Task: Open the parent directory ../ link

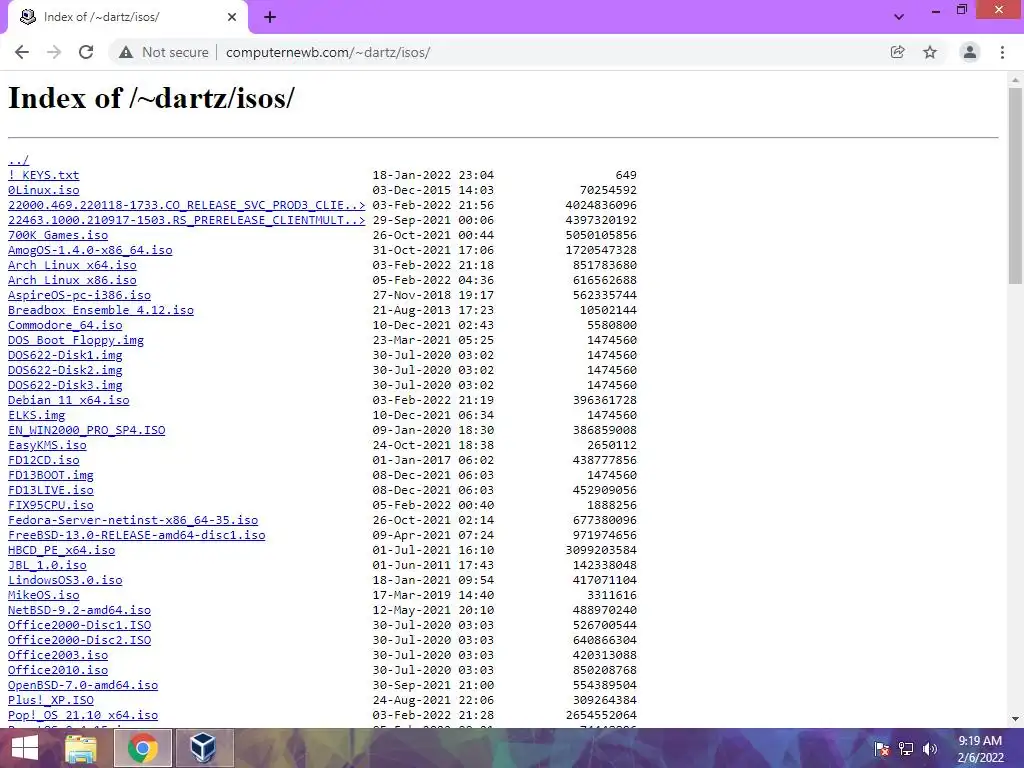Action: 18,160
